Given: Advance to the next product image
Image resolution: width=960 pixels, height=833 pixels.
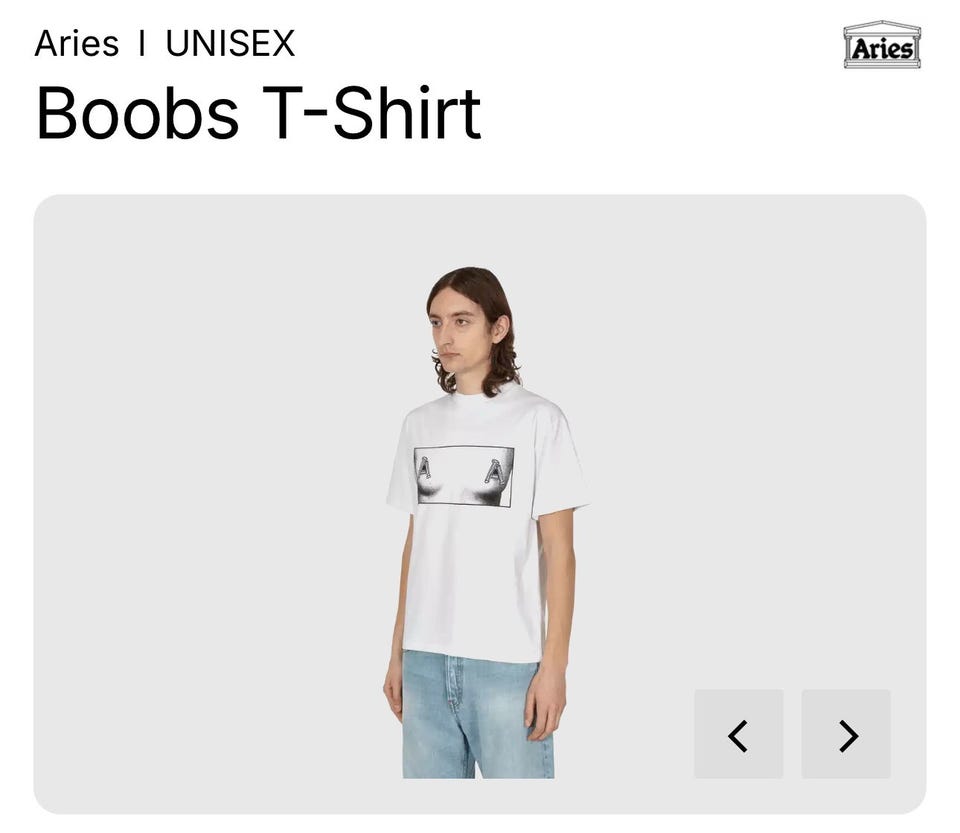Looking at the screenshot, I should tap(846, 734).
